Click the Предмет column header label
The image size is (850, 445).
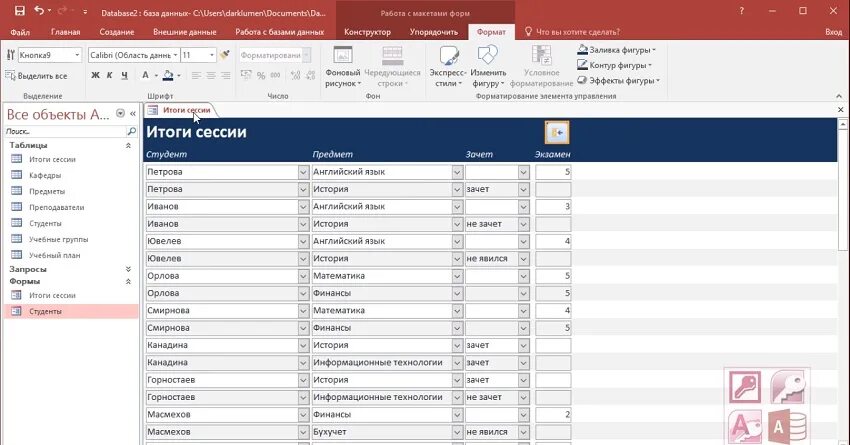pyautogui.click(x=332, y=154)
